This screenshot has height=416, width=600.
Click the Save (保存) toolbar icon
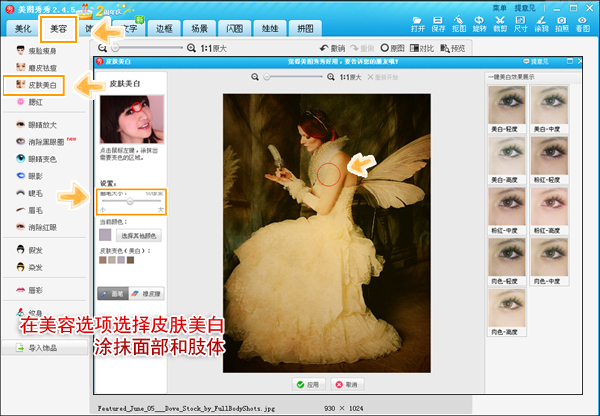pos(439,24)
